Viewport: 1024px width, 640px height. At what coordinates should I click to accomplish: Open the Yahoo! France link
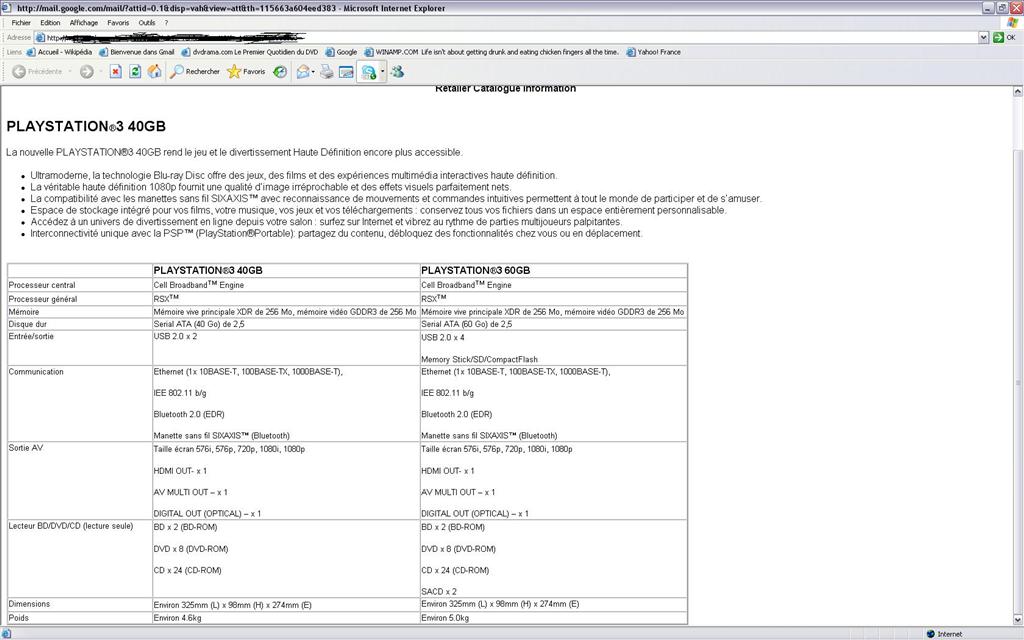click(654, 52)
